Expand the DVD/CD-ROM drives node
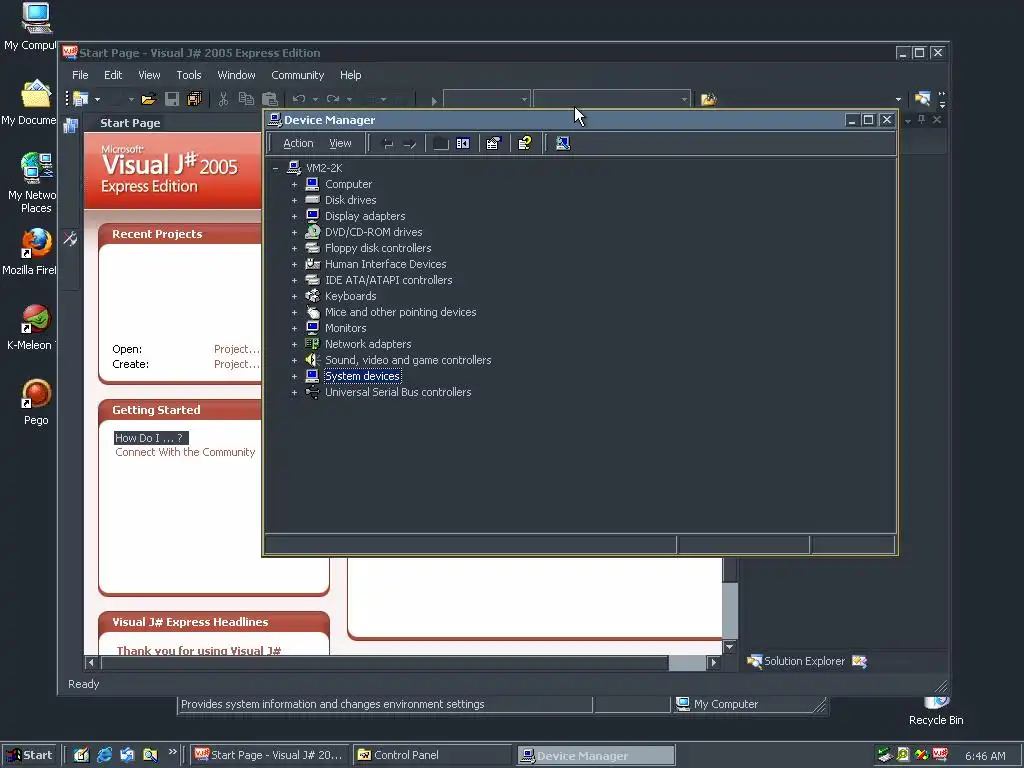1024x768 pixels. (x=295, y=232)
